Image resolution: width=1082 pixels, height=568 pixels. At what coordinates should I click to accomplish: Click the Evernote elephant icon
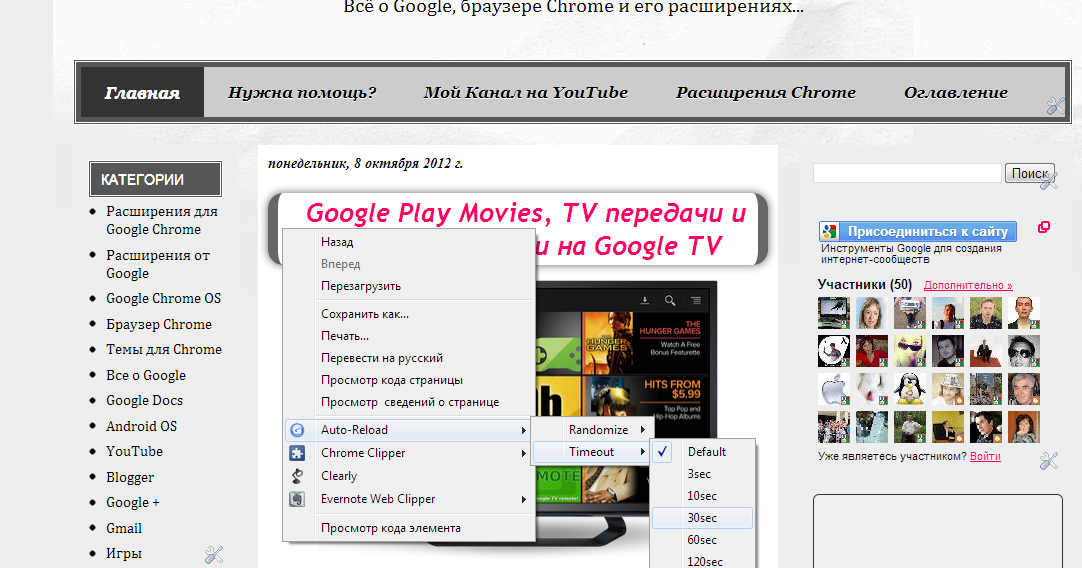point(297,499)
